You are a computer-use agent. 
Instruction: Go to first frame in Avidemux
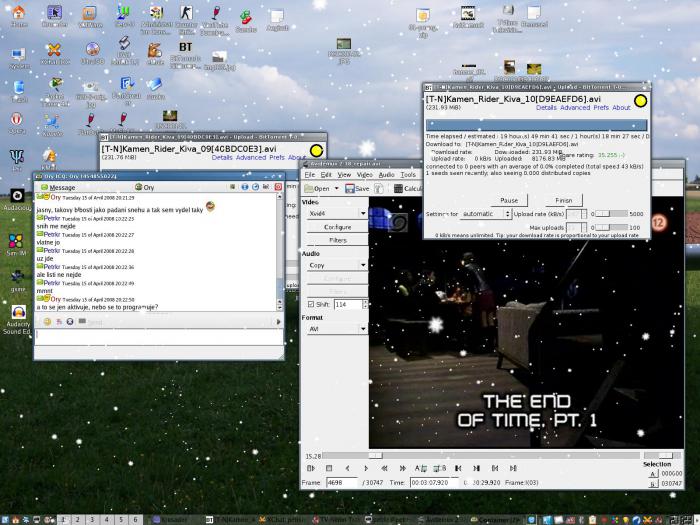pyautogui.click(x=495, y=468)
